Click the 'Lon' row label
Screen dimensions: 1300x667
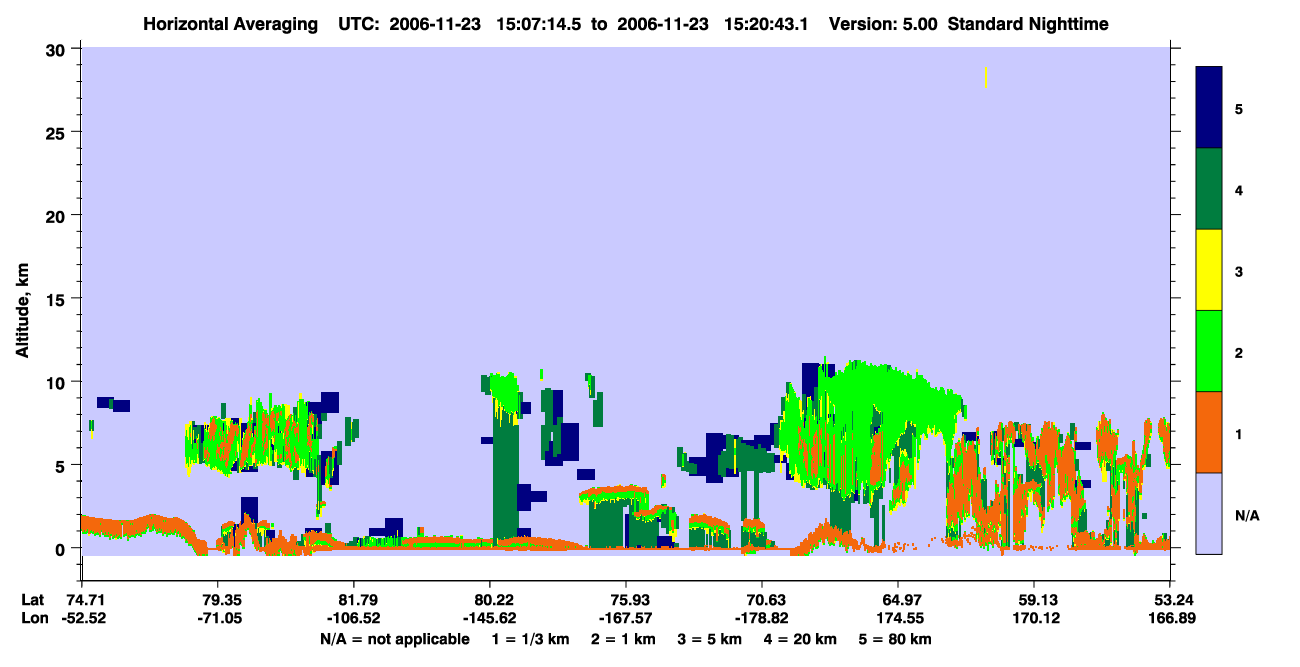[33, 618]
